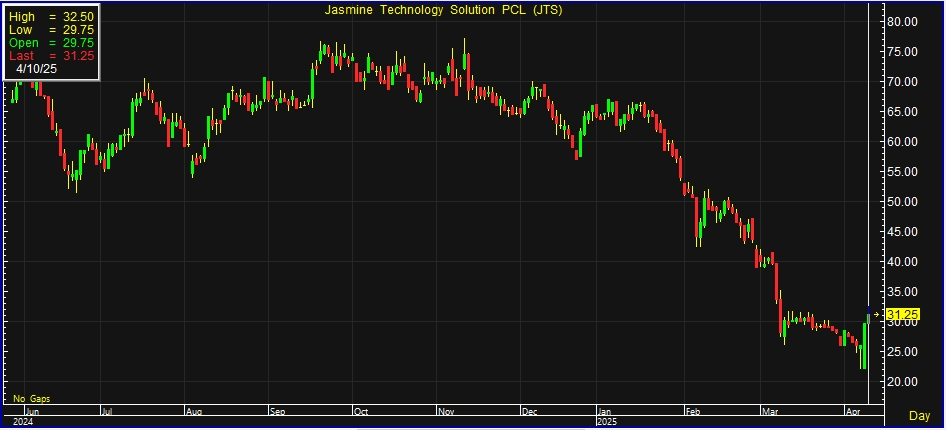Click the 50.00 level on the price axis

(x=903, y=202)
